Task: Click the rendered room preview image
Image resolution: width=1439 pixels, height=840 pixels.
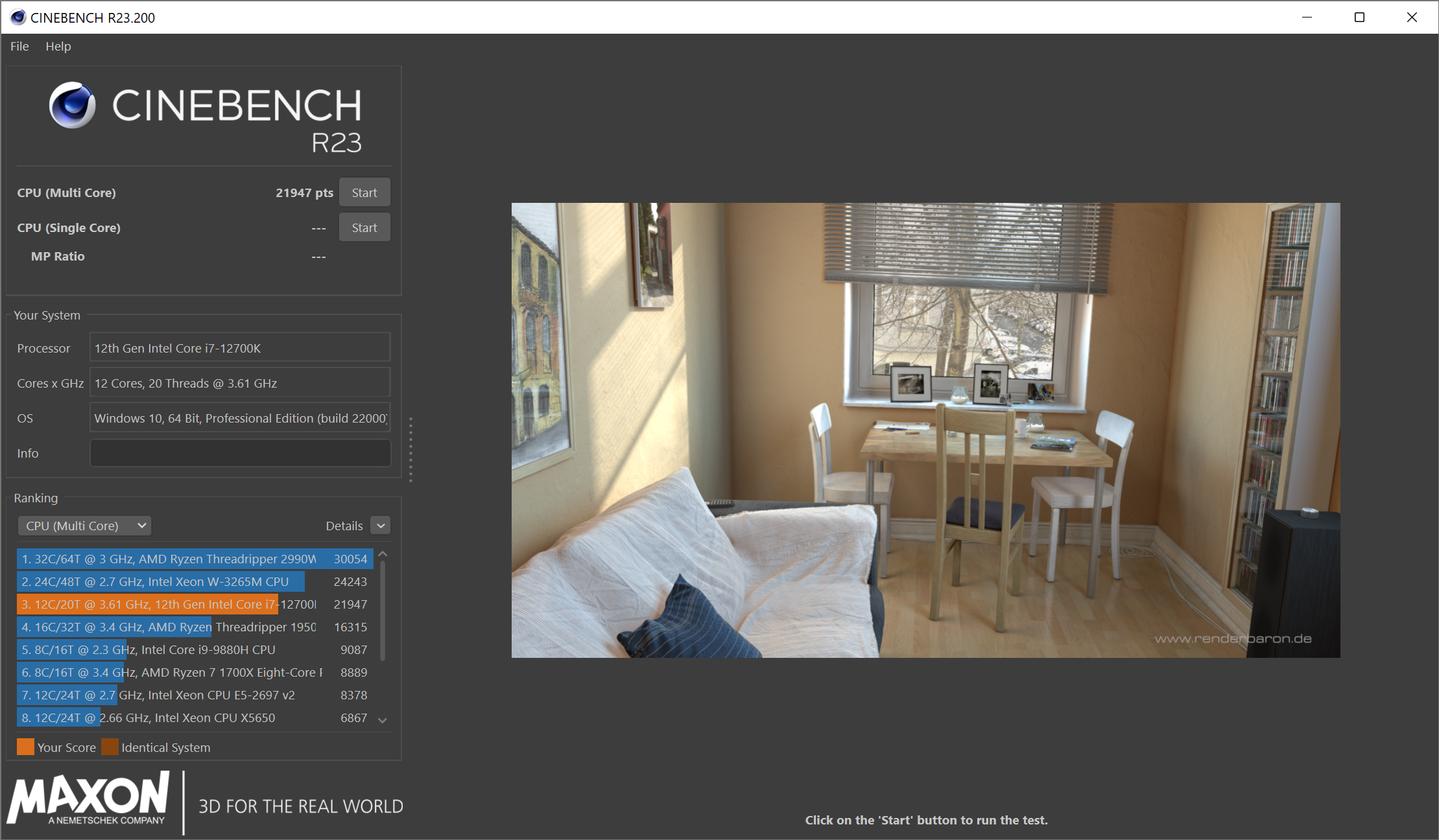Action: click(925, 430)
